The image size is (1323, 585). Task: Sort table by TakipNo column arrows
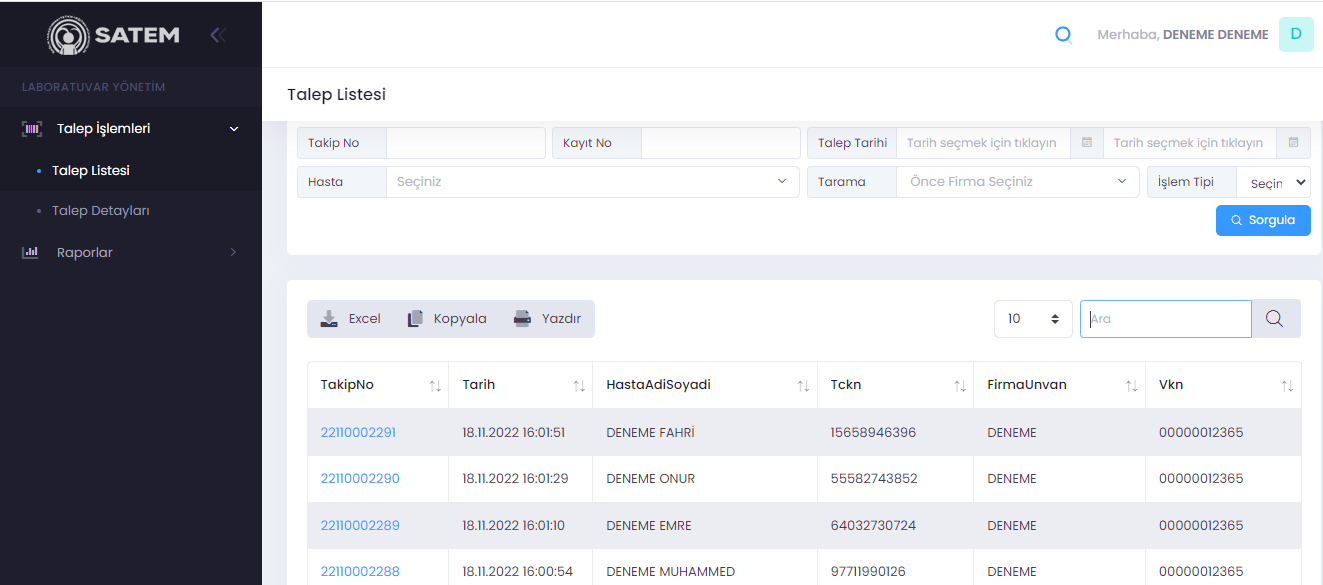[x=435, y=386]
